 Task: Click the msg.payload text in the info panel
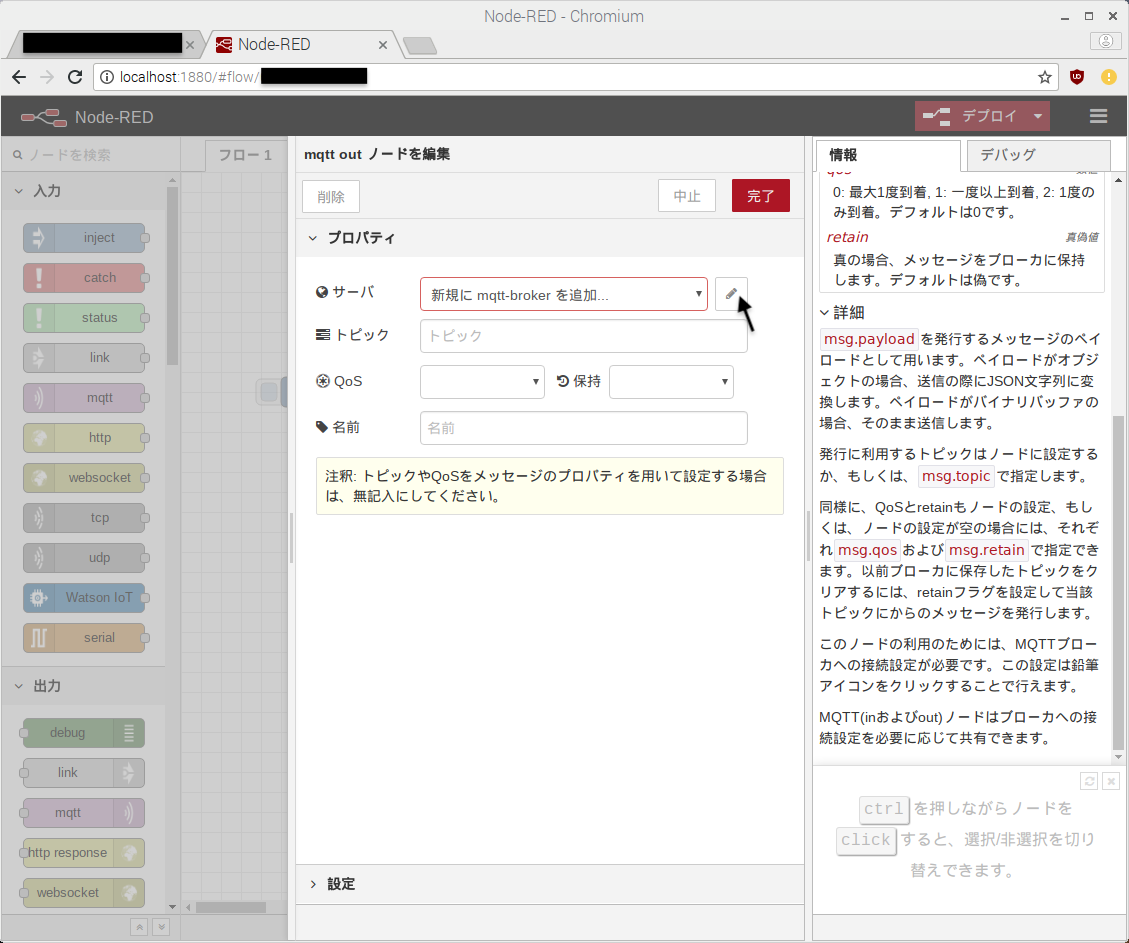pyautogui.click(x=868, y=339)
